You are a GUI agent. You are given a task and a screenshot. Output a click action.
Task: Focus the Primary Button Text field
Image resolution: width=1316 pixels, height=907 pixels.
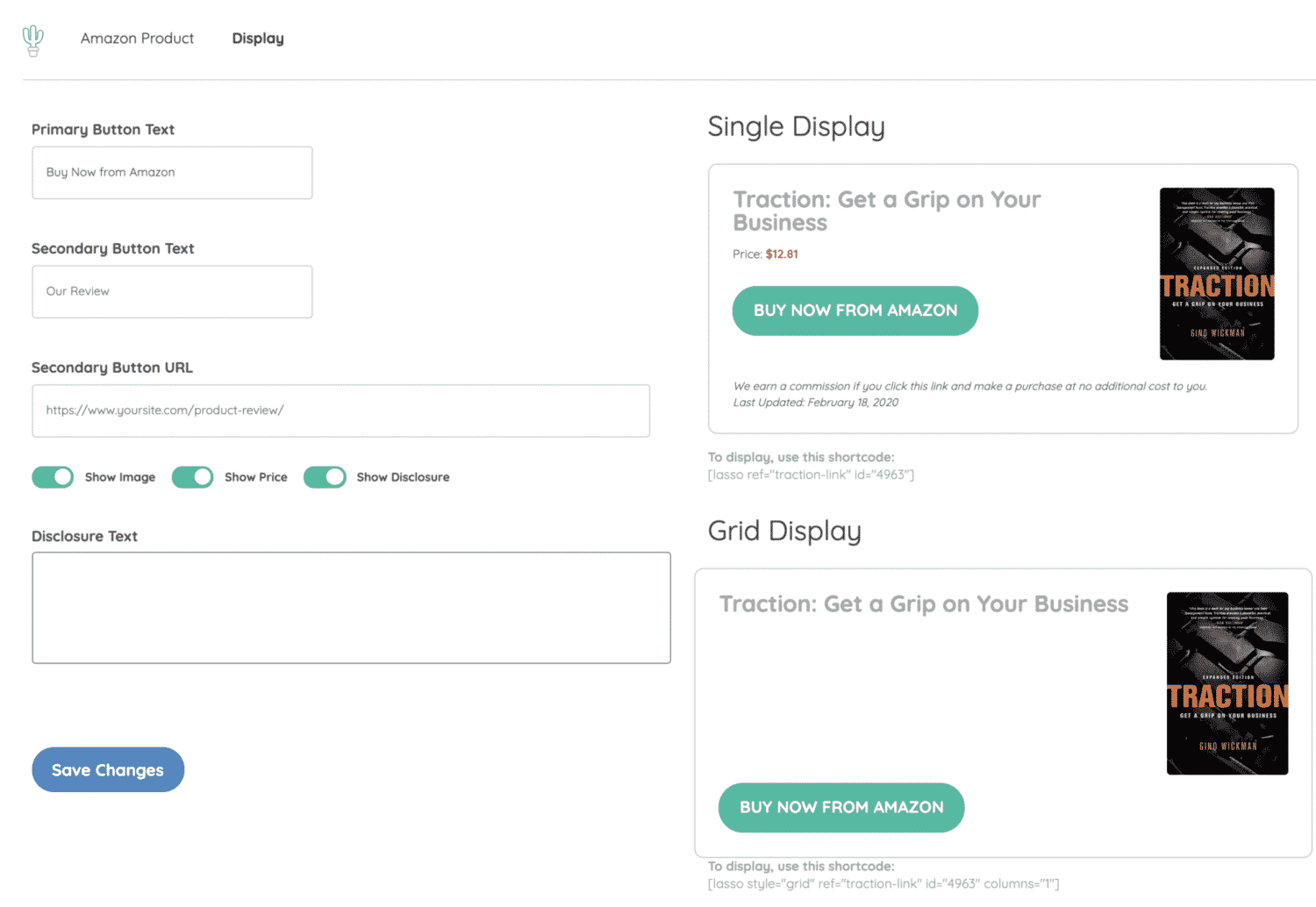(172, 173)
